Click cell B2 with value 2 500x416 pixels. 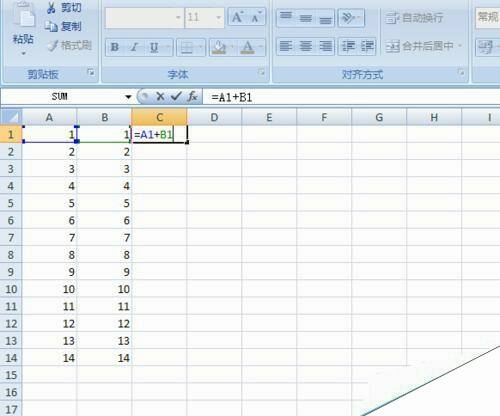coord(104,152)
